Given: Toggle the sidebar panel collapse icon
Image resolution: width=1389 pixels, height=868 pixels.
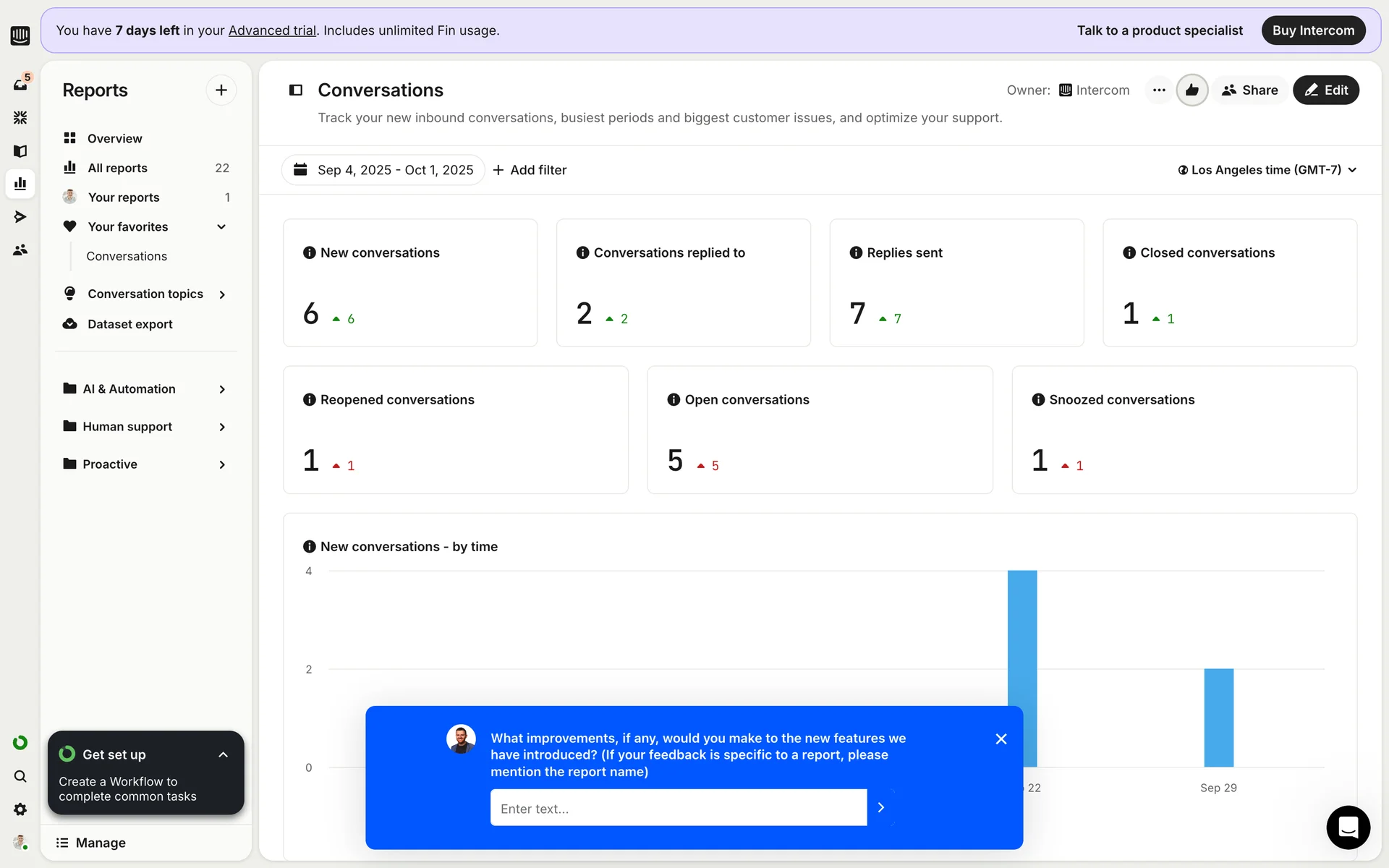Looking at the screenshot, I should [295, 90].
